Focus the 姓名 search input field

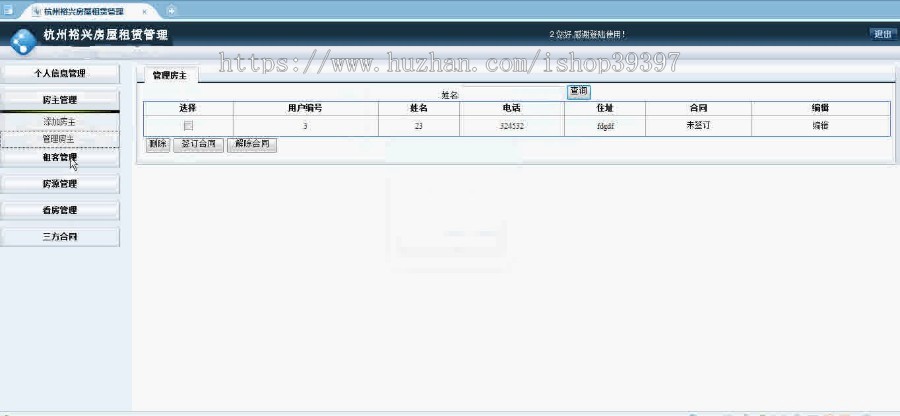[x=512, y=94]
